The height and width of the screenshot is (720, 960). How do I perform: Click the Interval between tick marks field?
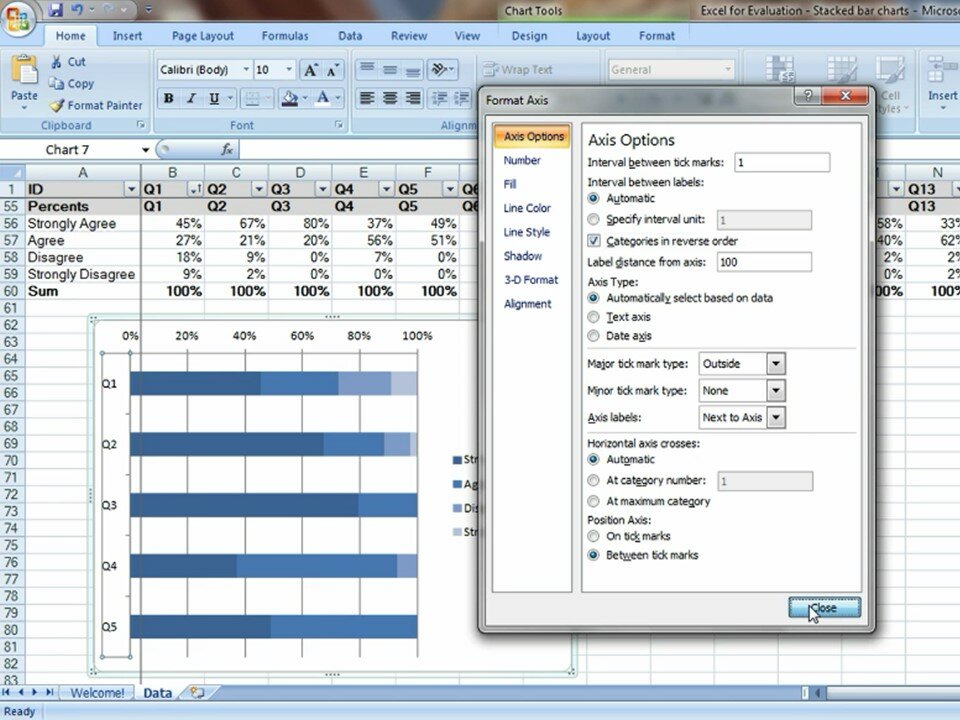pyautogui.click(x=782, y=162)
